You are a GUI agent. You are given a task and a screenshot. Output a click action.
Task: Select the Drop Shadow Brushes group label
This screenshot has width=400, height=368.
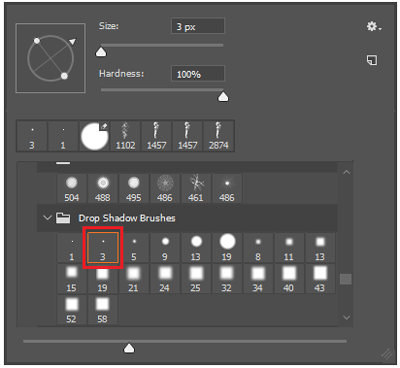(127, 218)
